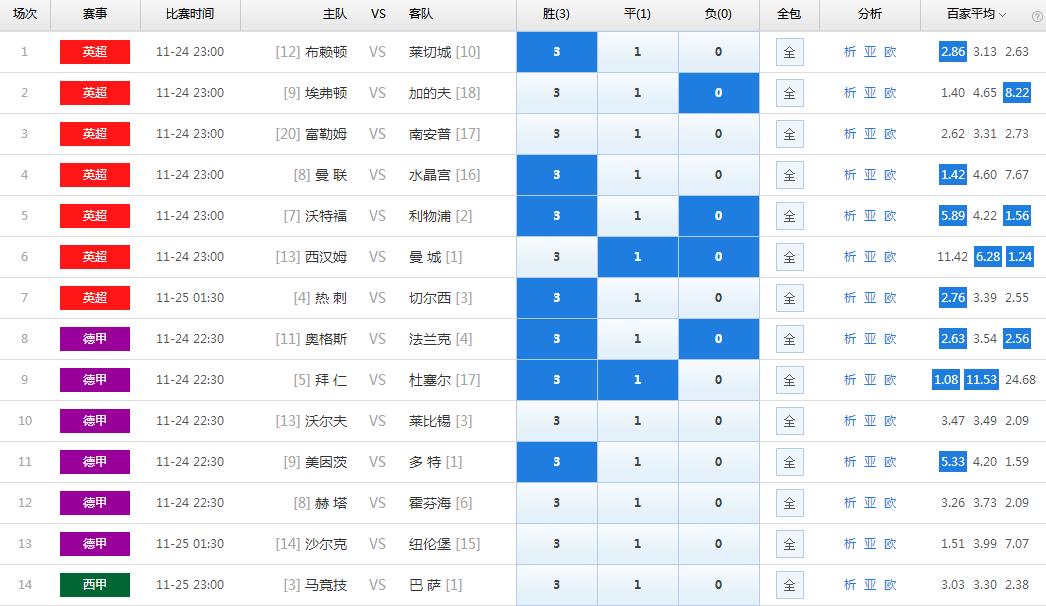
Task: Click odds value 24.68 for match 9
Action: (x=1021, y=380)
